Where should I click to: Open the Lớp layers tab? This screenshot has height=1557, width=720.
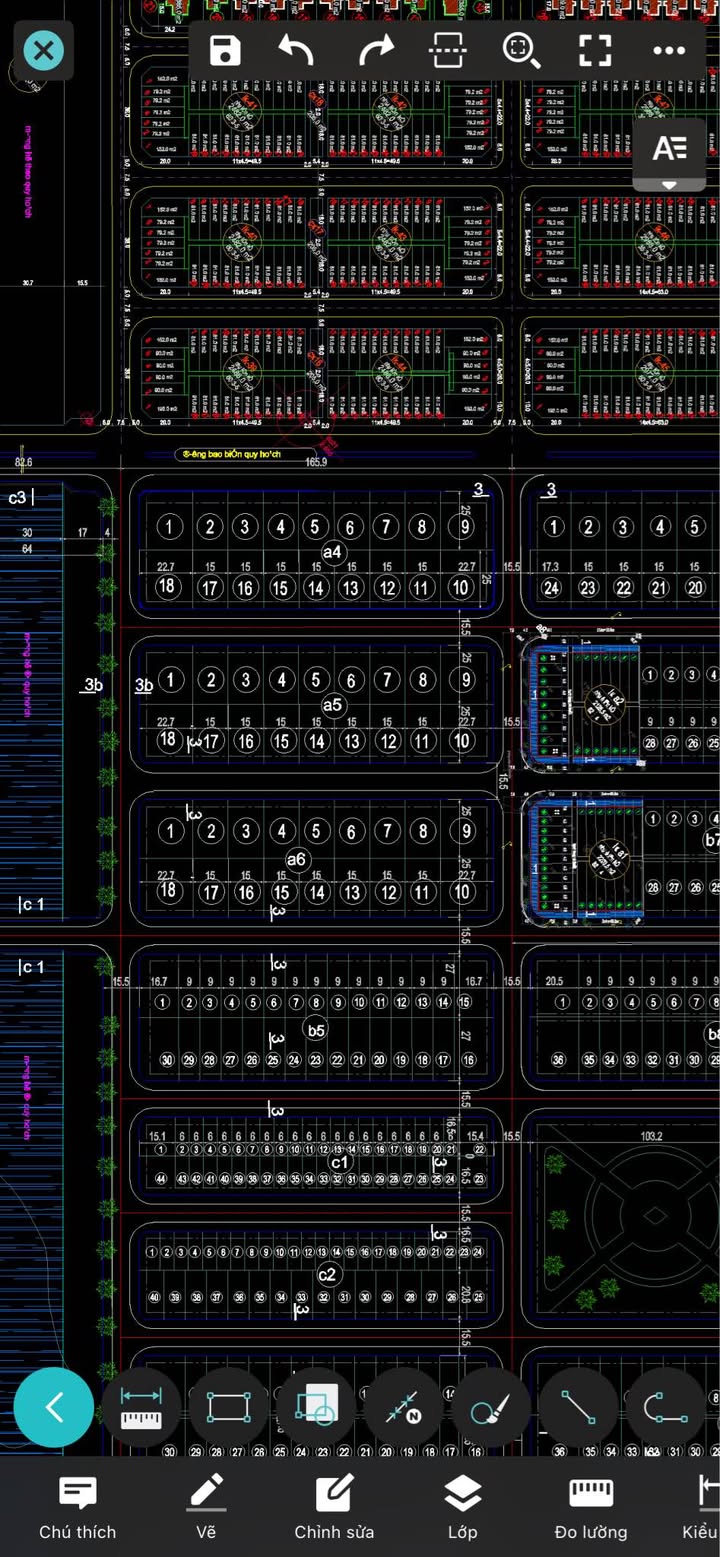pos(462,1507)
